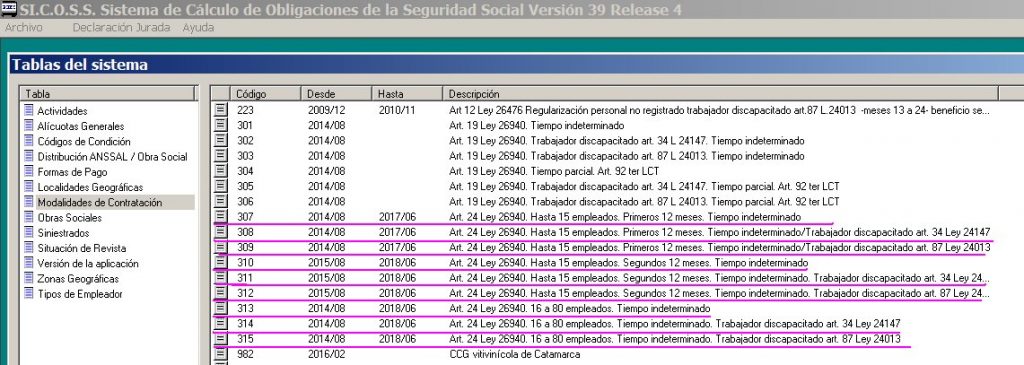
Task: Open the Ayuda menu
Action: [x=198, y=27]
